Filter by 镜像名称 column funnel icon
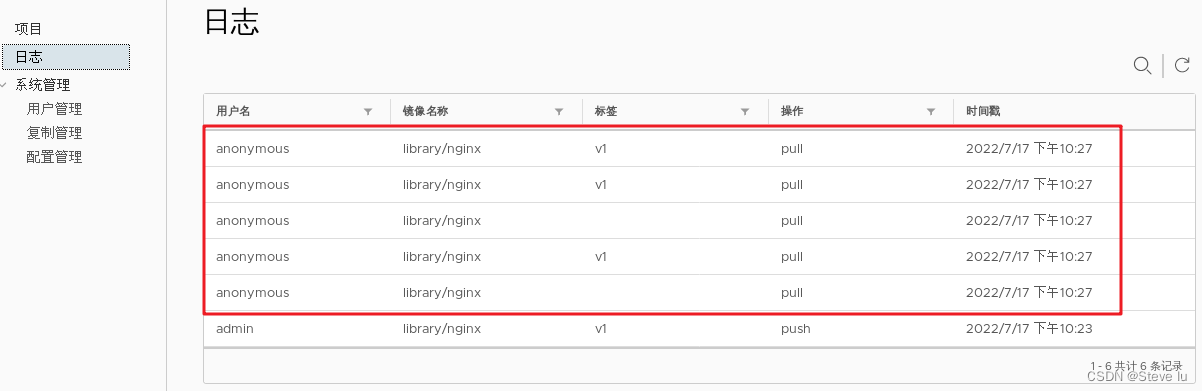Viewport: 1202px width, 391px height. [559, 111]
